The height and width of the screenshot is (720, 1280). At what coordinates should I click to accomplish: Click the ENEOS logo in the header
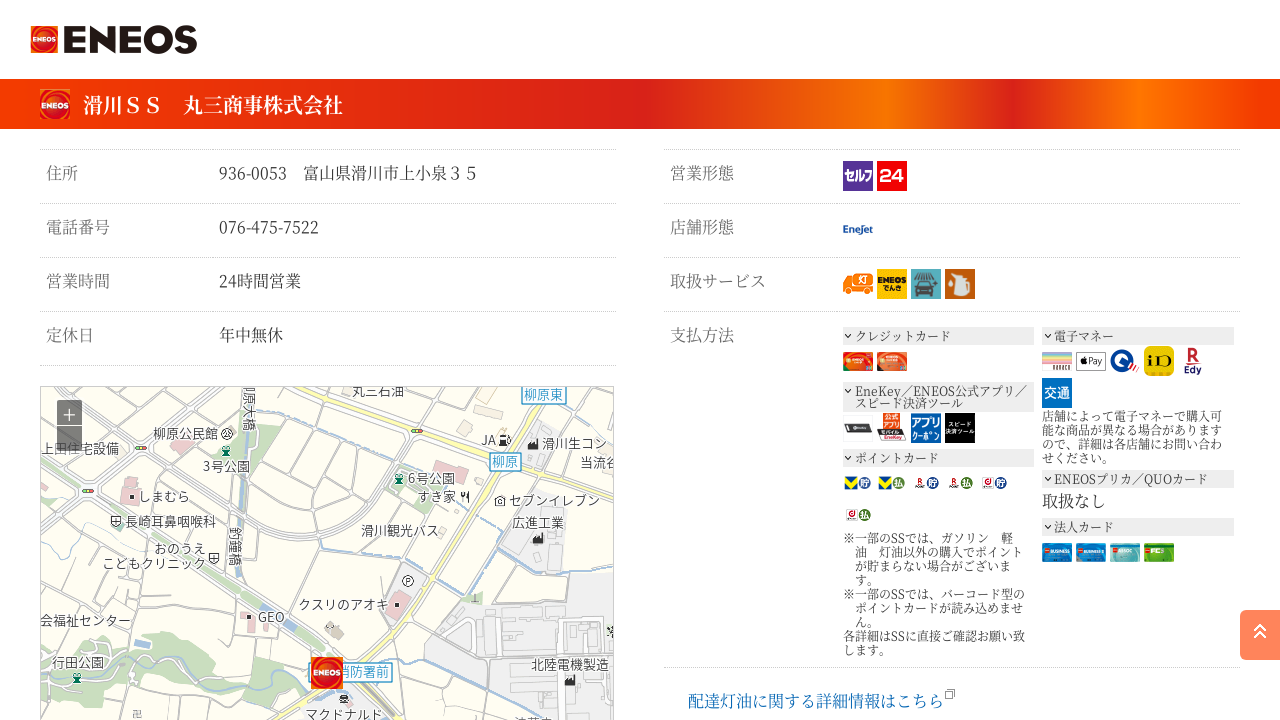tap(114, 40)
